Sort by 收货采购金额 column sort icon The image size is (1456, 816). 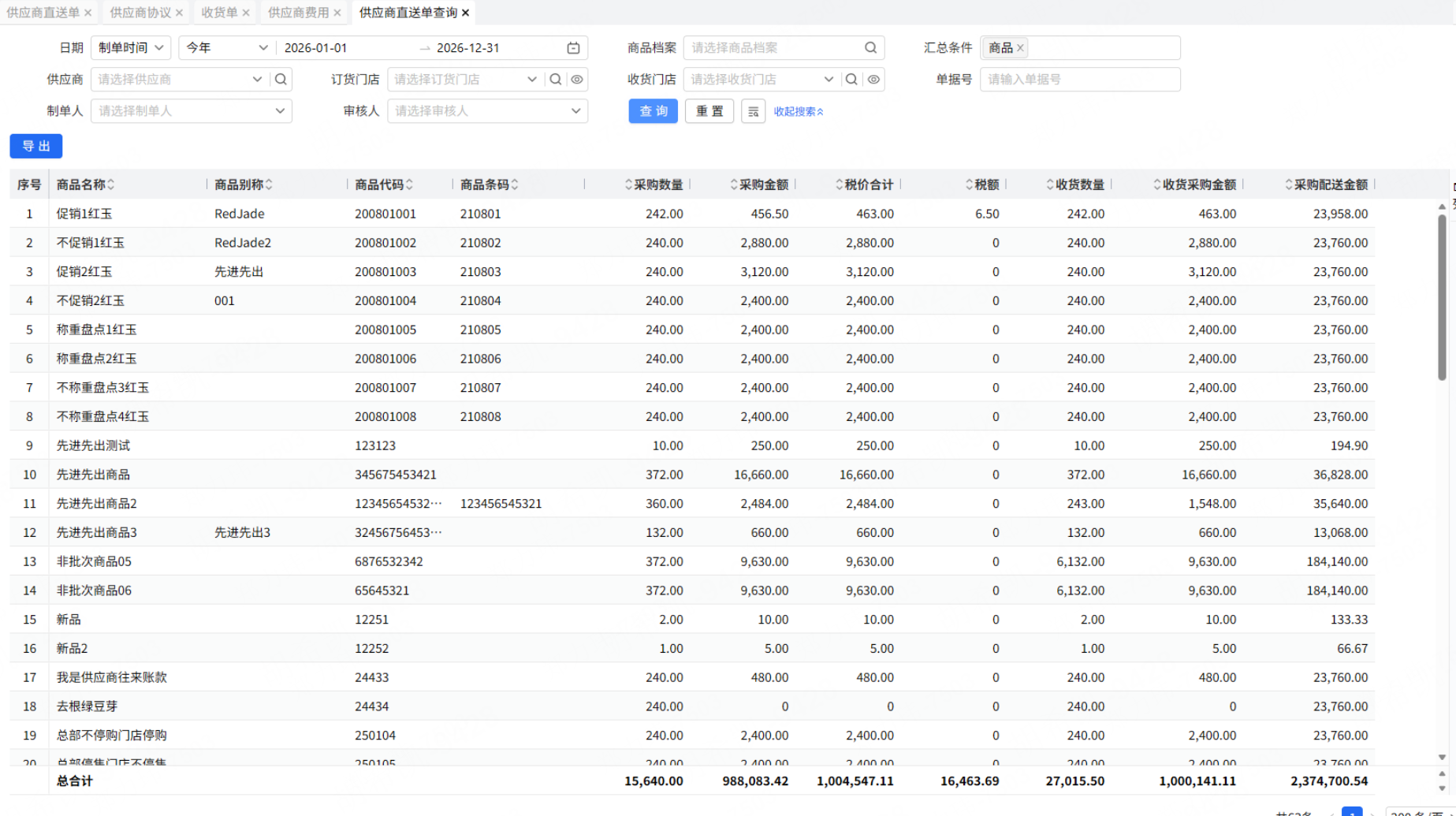tap(1157, 184)
